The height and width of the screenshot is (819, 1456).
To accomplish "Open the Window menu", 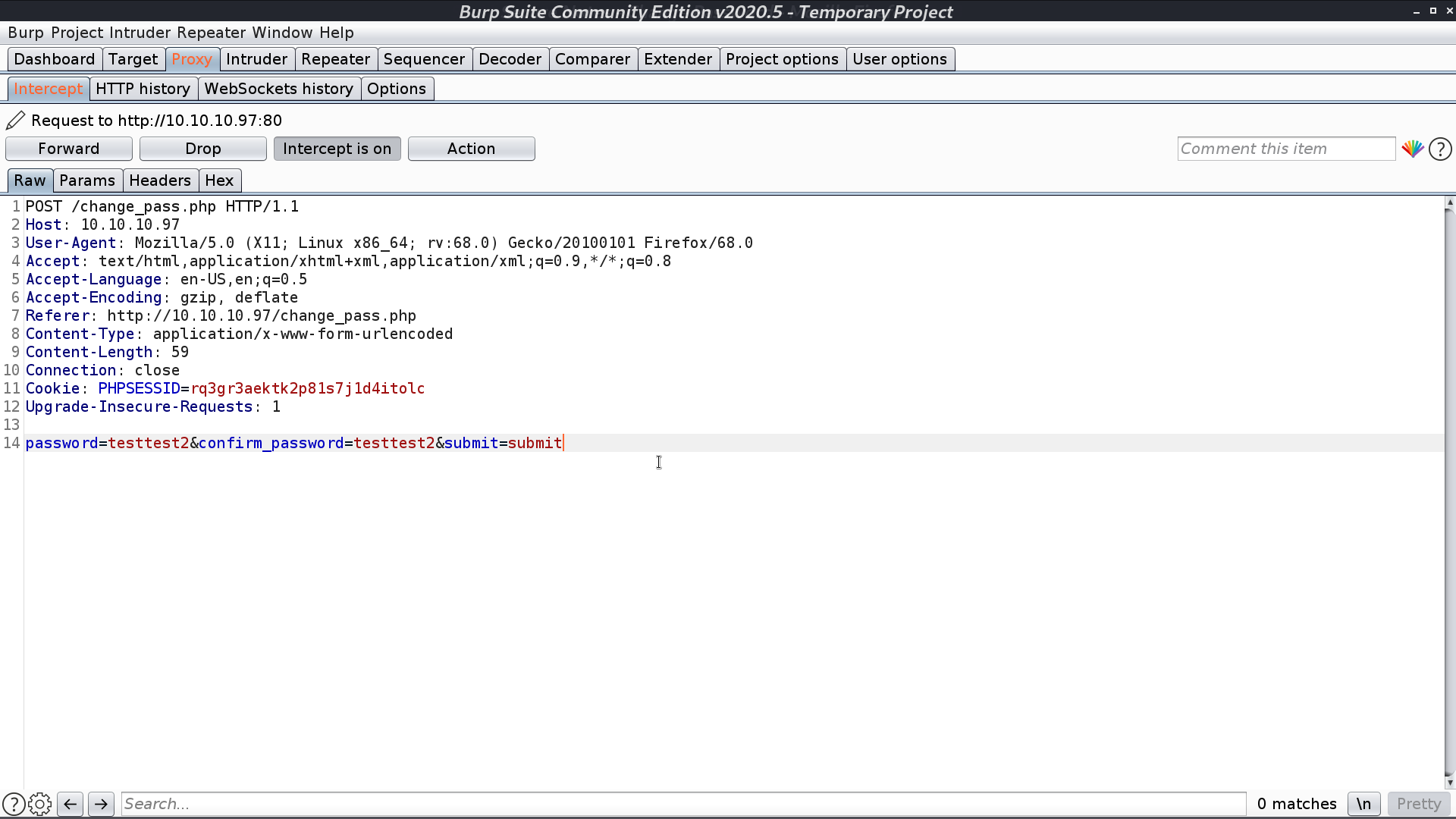I will (x=282, y=33).
